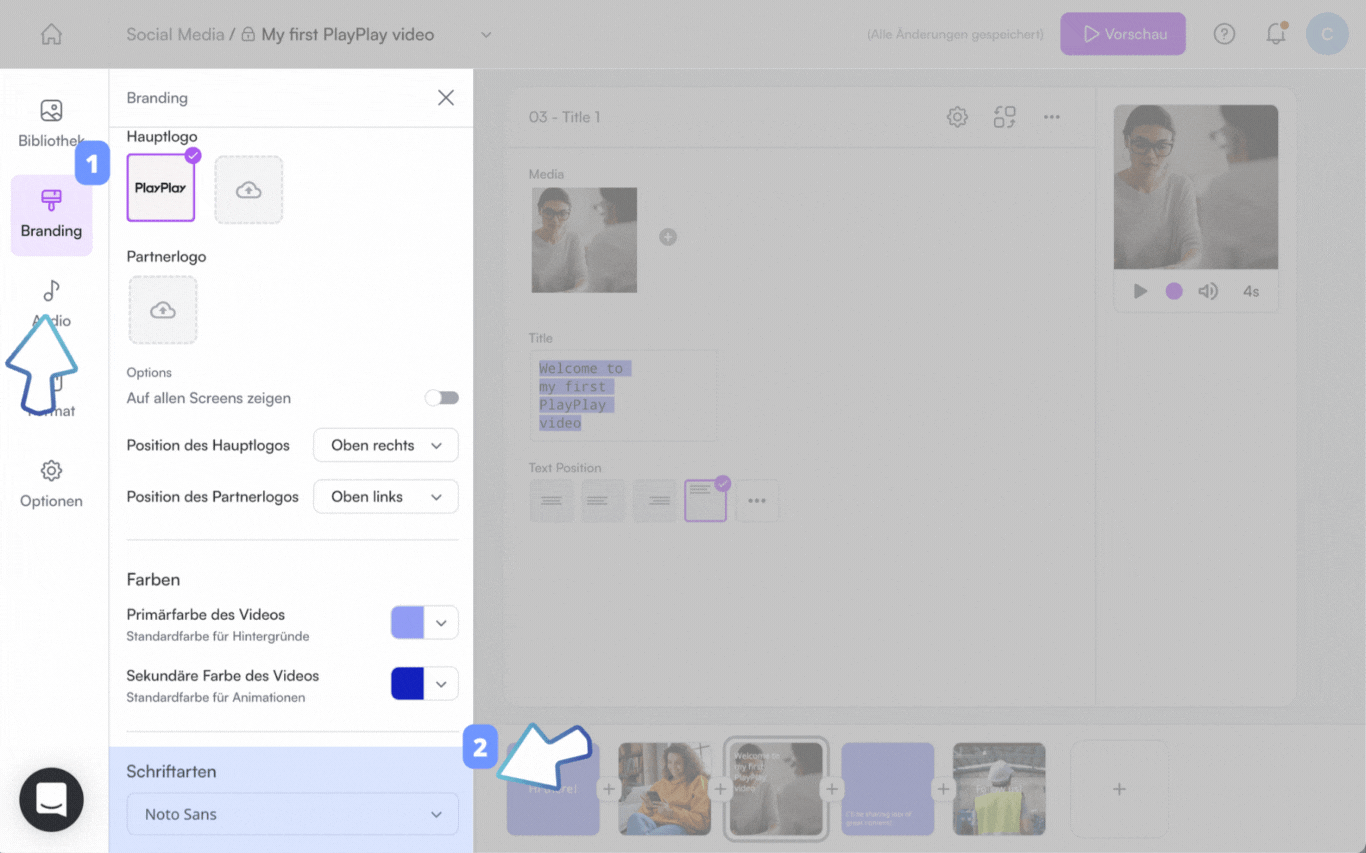Open screen settings gear for Title 1

[957, 117]
